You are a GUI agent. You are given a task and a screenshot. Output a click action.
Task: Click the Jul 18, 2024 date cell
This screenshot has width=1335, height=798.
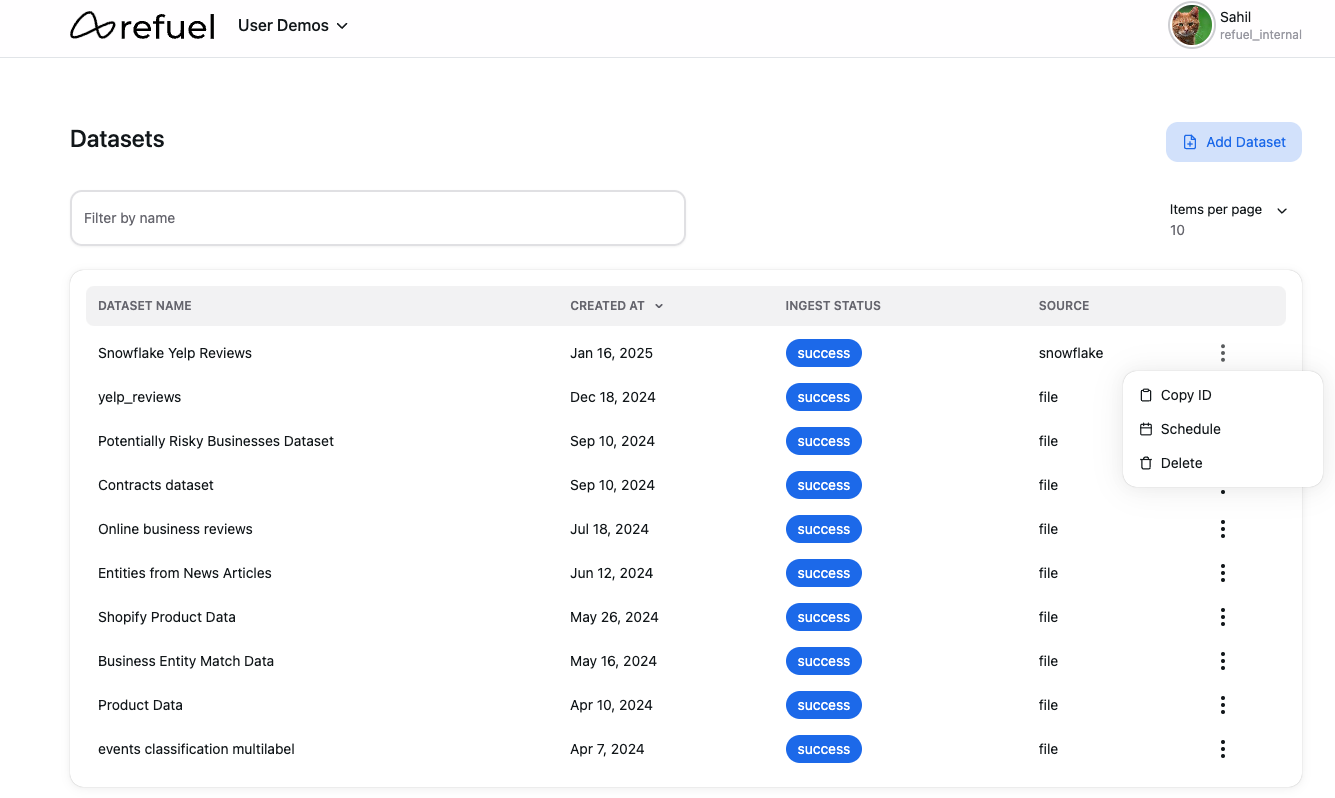[x=609, y=529]
